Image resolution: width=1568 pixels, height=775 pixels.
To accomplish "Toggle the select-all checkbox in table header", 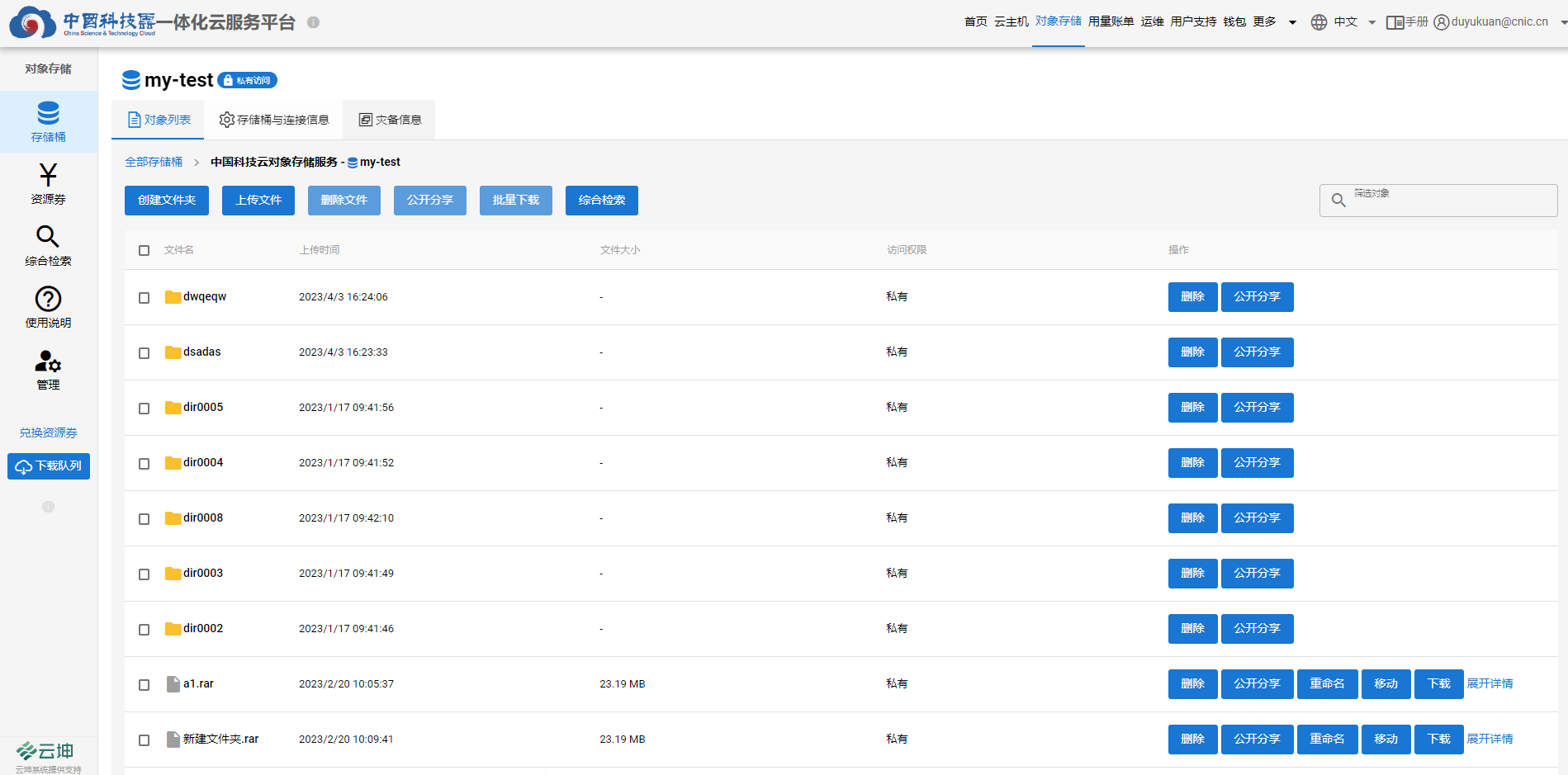I will tap(144, 250).
